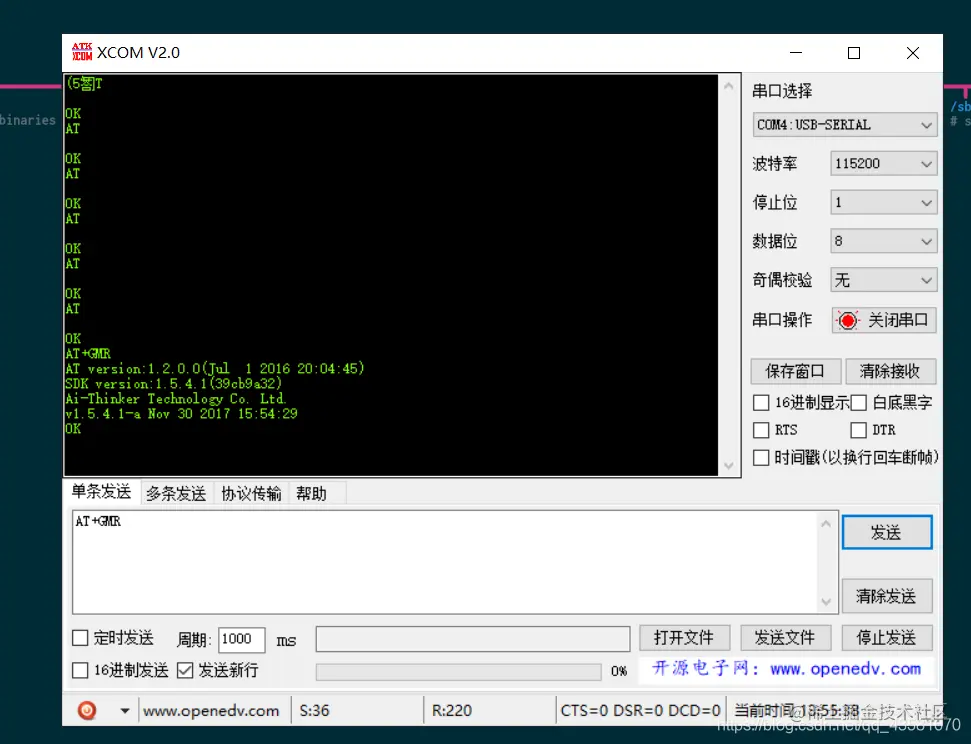This screenshot has height=744, width=971.
Task: Click the AT+GMR line in receive window
Action: pyautogui.click(x=88, y=354)
